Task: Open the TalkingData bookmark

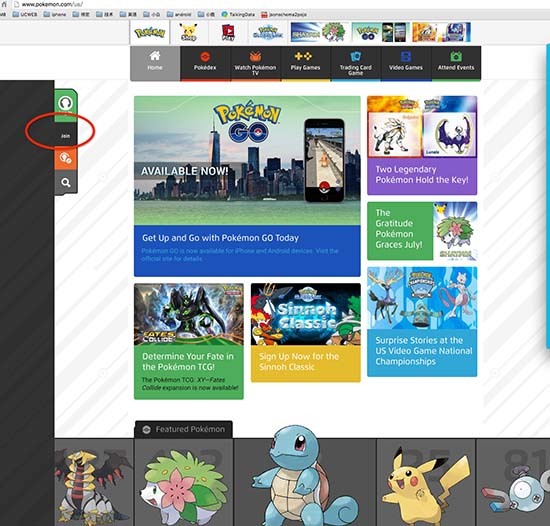Action: (239, 14)
